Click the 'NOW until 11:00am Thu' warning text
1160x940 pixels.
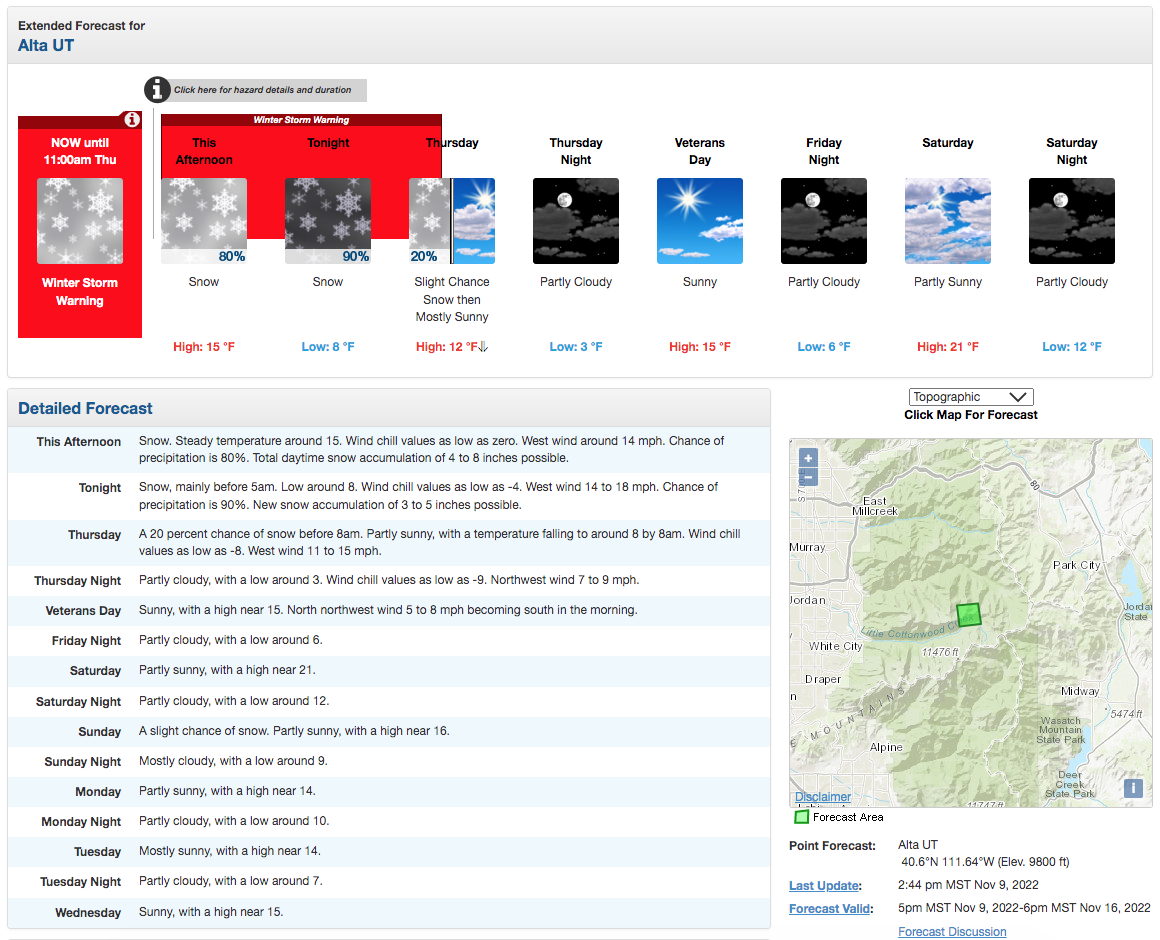click(x=80, y=151)
